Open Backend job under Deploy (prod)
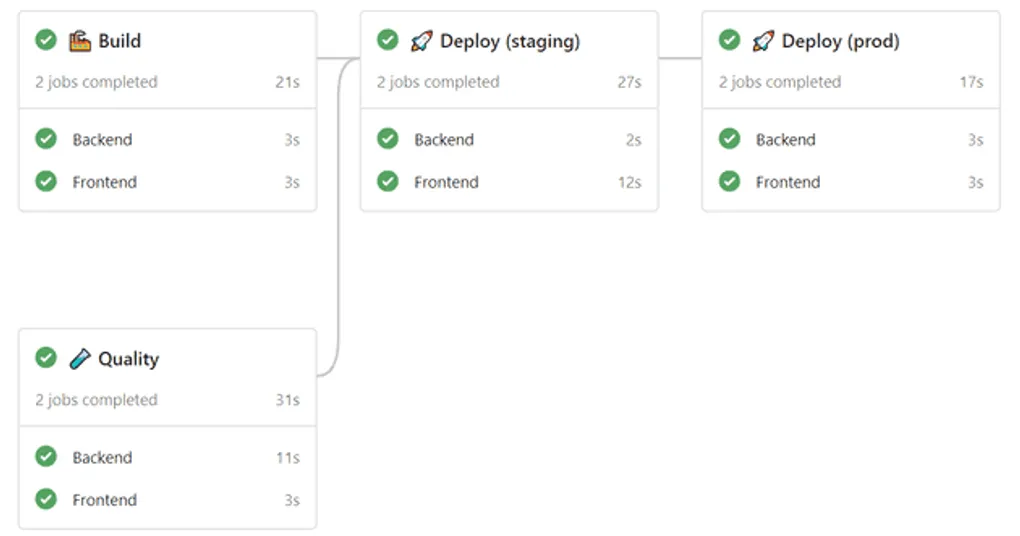The height and width of the screenshot is (536, 1020). pyautogui.click(x=851, y=139)
